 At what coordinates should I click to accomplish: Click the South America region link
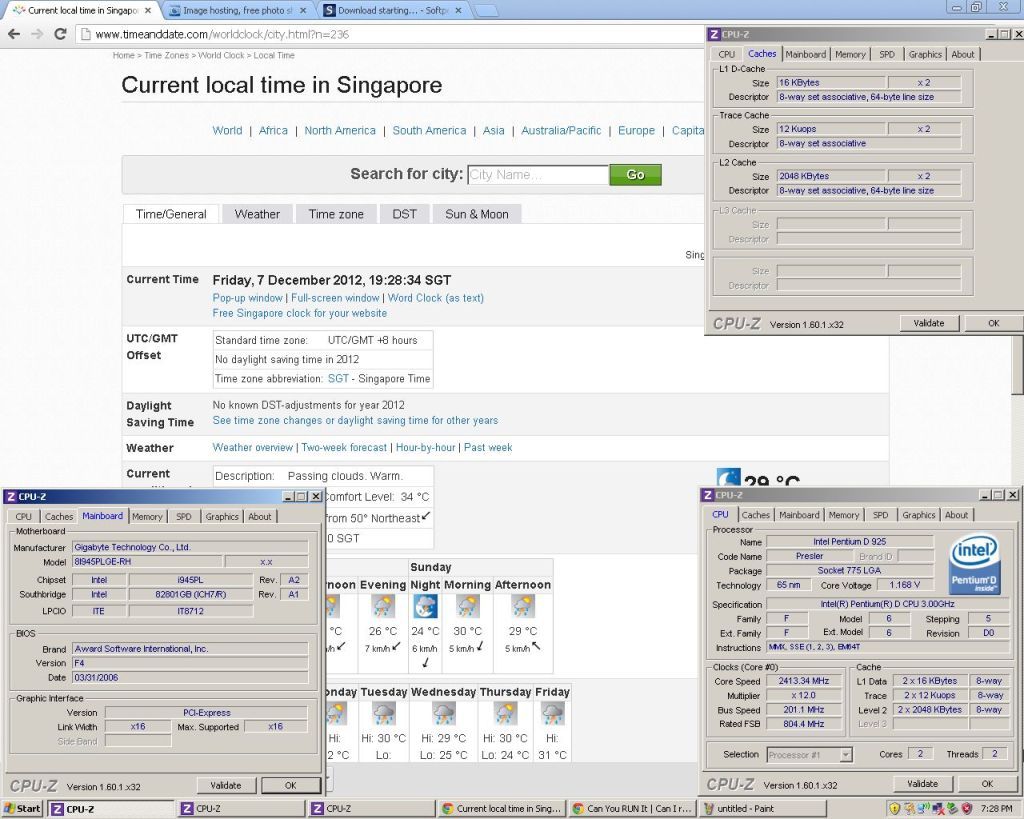[x=429, y=131]
